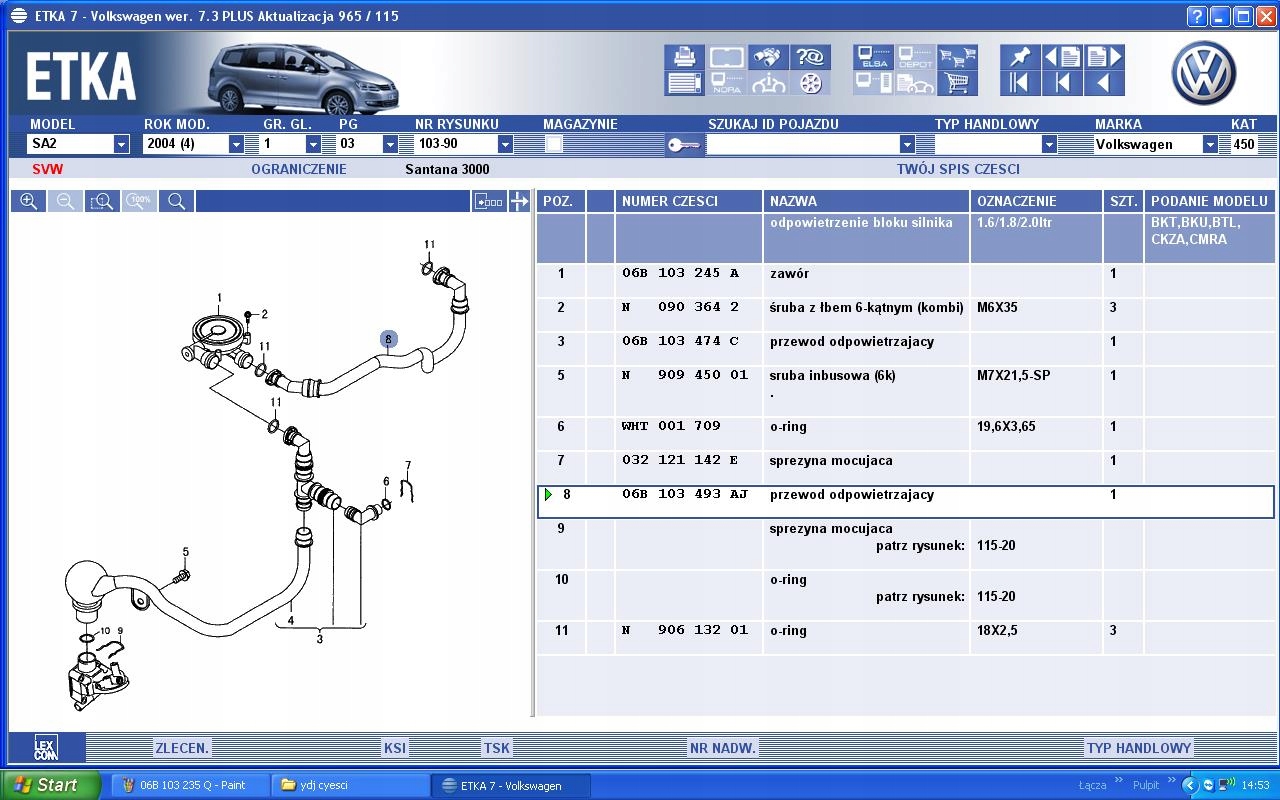The width and height of the screenshot is (1280, 800).
Task: Open the MODEL dropdown showing SA2
Action: [121, 144]
